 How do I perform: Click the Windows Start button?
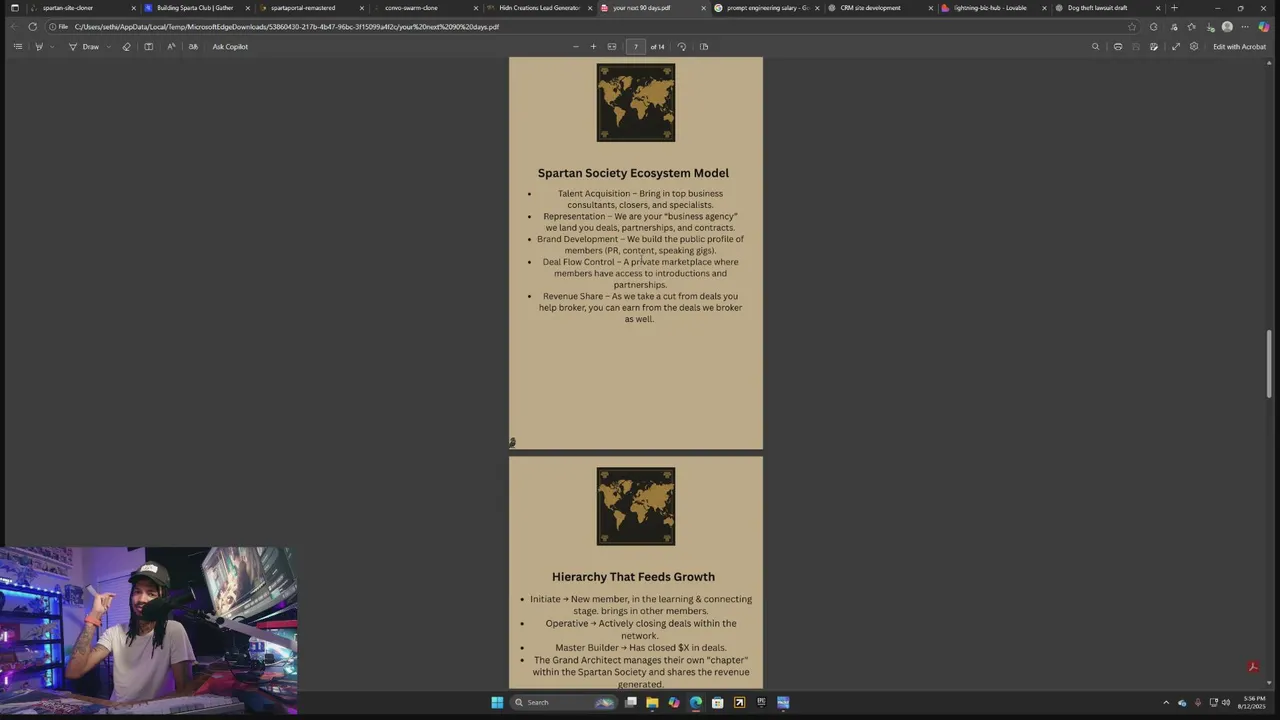pyautogui.click(x=497, y=703)
